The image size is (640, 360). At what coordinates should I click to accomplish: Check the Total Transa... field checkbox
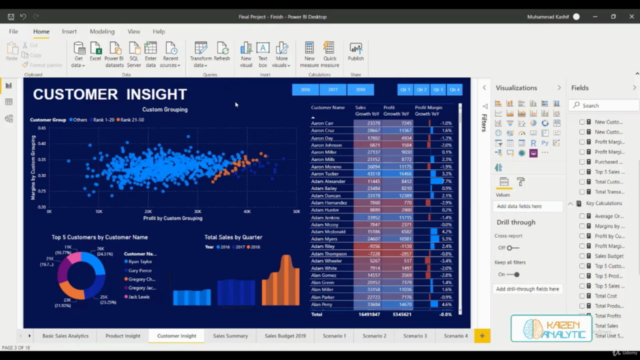pos(582,192)
